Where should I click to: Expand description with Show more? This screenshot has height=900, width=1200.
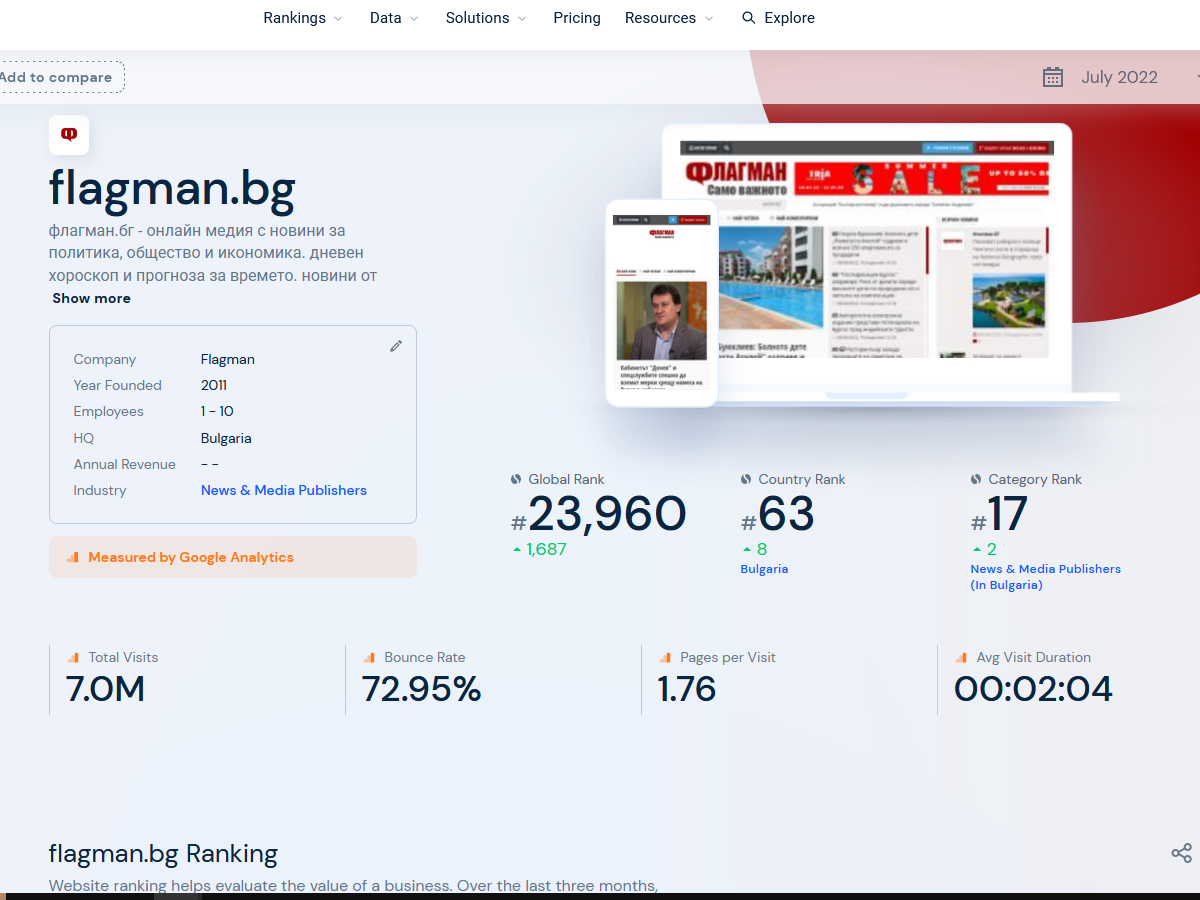coord(91,298)
